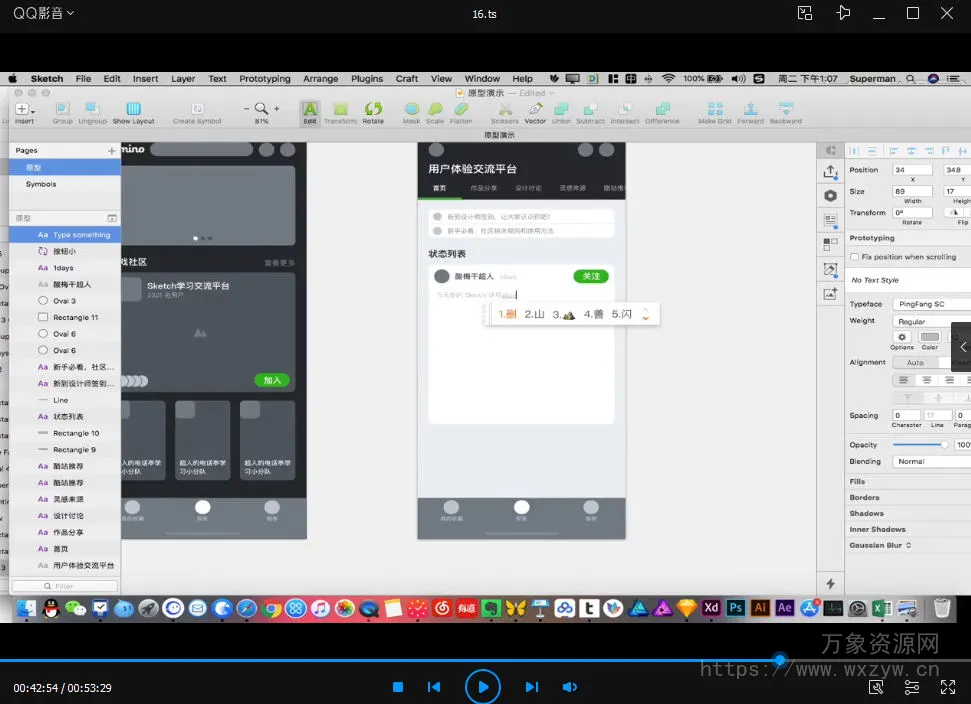Select the Symbols page in the sidebar
Viewport: 971px width, 704px height.
point(41,184)
